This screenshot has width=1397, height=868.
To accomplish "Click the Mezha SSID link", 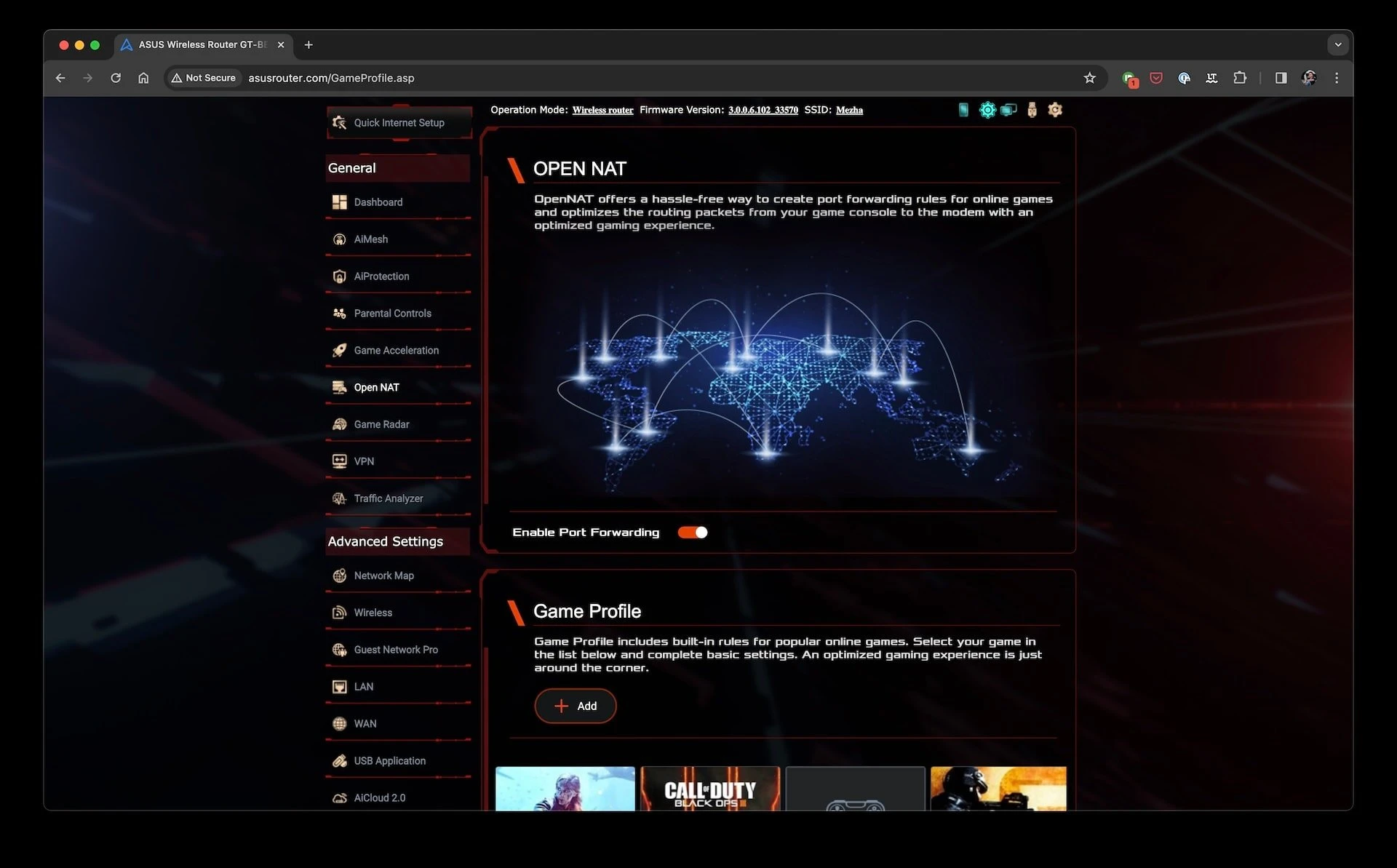I will [x=849, y=110].
